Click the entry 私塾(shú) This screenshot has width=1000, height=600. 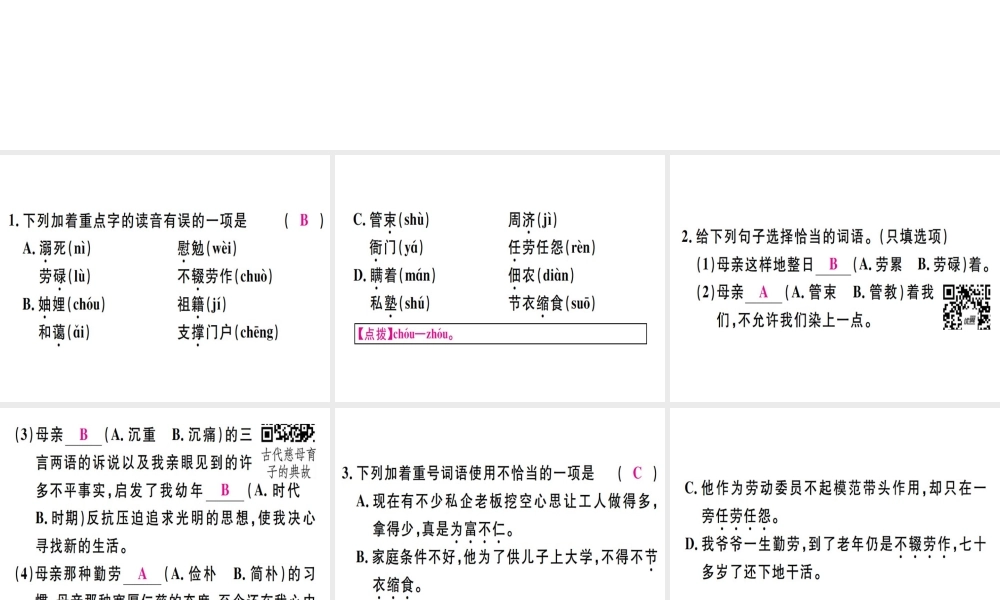click(x=400, y=304)
